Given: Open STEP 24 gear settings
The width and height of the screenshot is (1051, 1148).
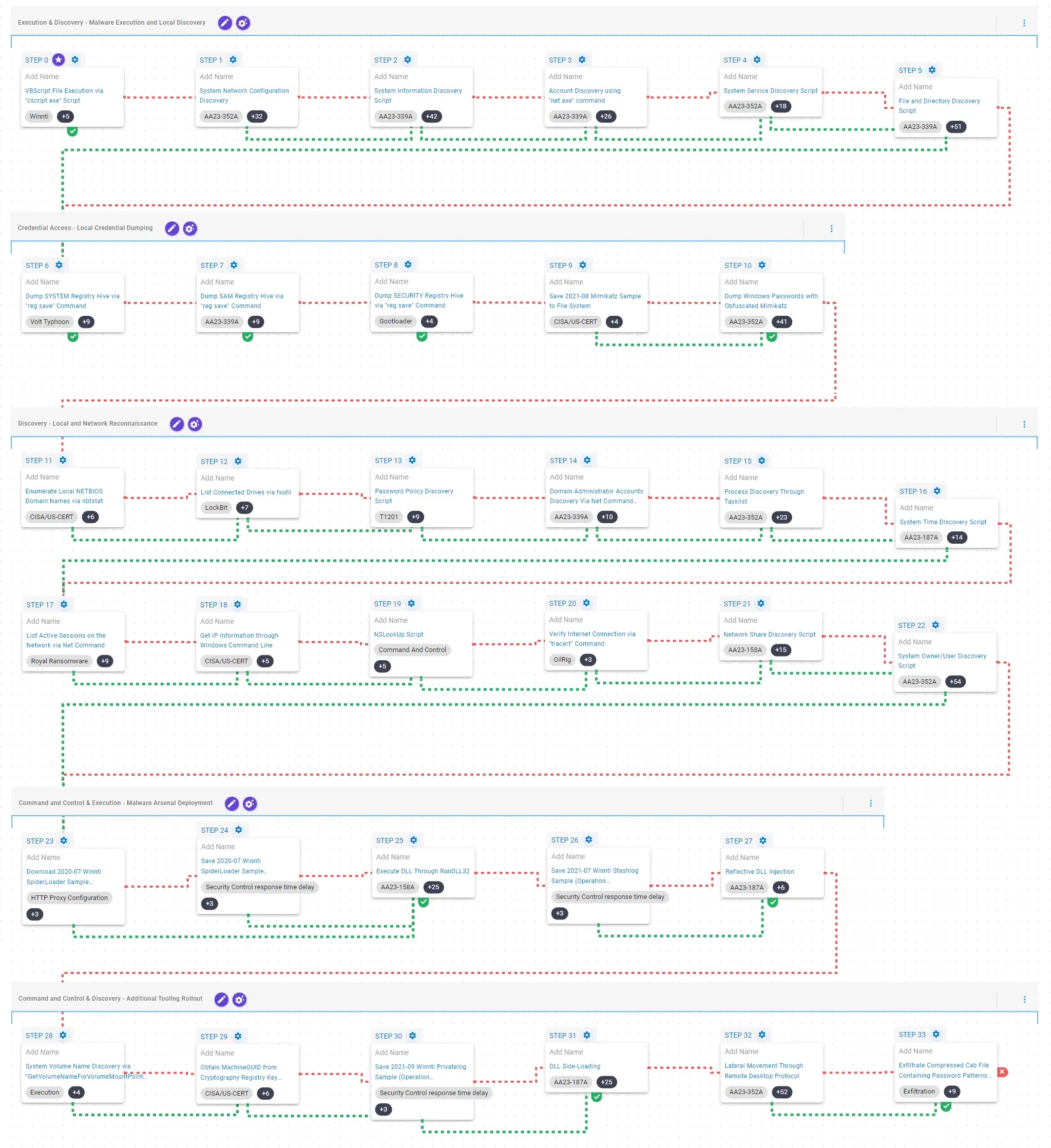Looking at the screenshot, I should tap(239, 830).
